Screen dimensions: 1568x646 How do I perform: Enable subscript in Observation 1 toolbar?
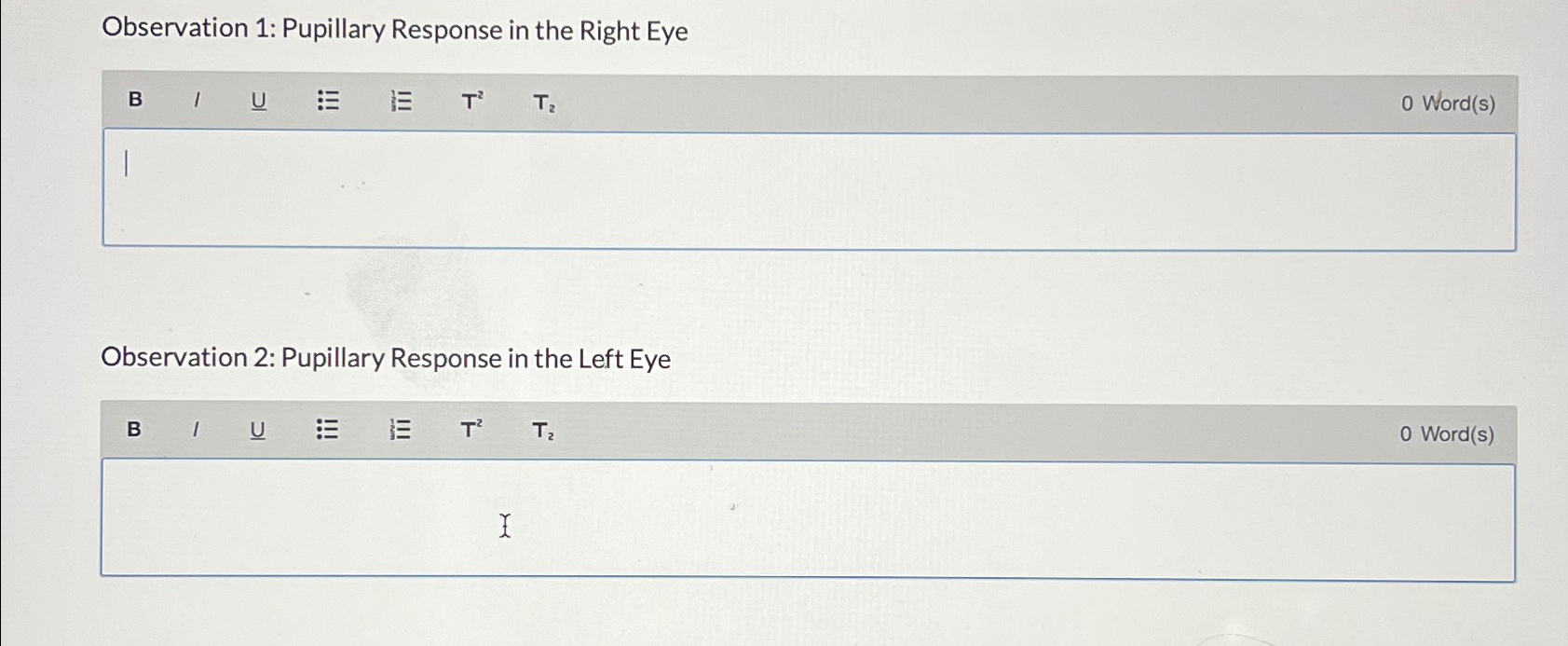click(541, 103)
